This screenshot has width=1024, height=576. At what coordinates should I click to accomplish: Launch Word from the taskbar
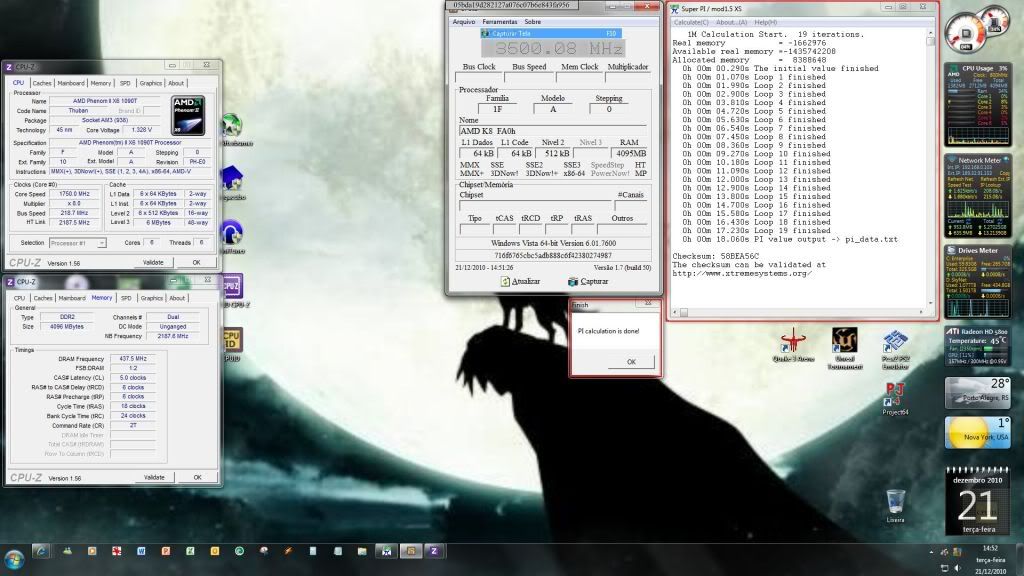[x=141, y=551]
